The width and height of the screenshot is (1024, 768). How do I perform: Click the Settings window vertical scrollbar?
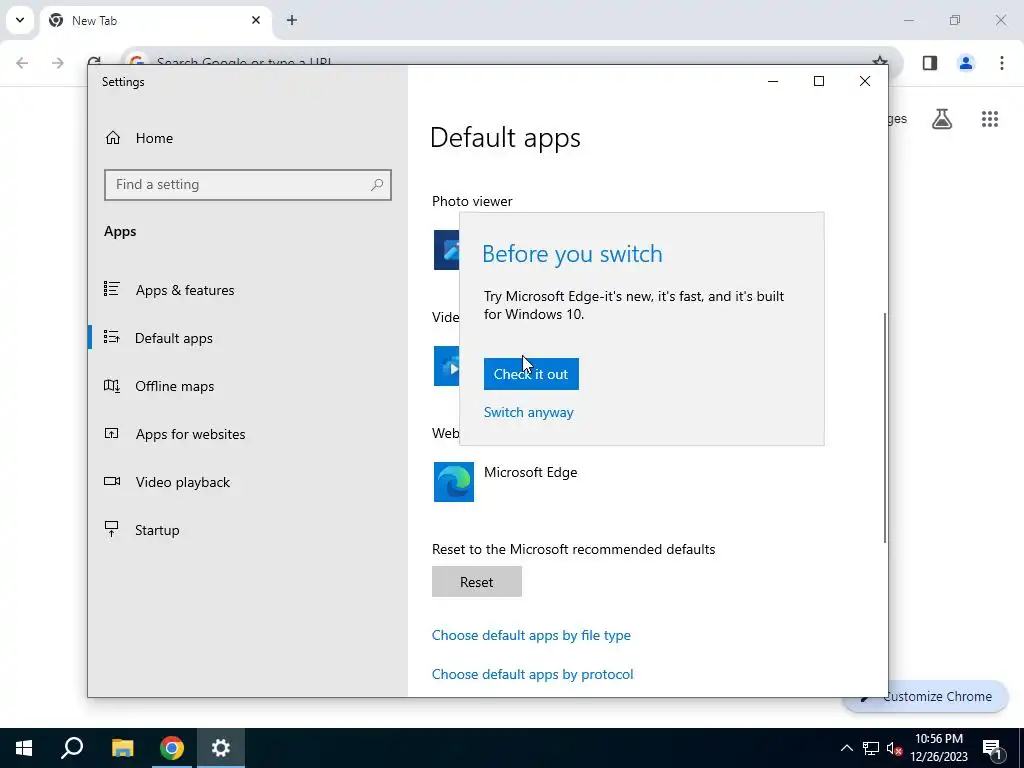[885, 427]
